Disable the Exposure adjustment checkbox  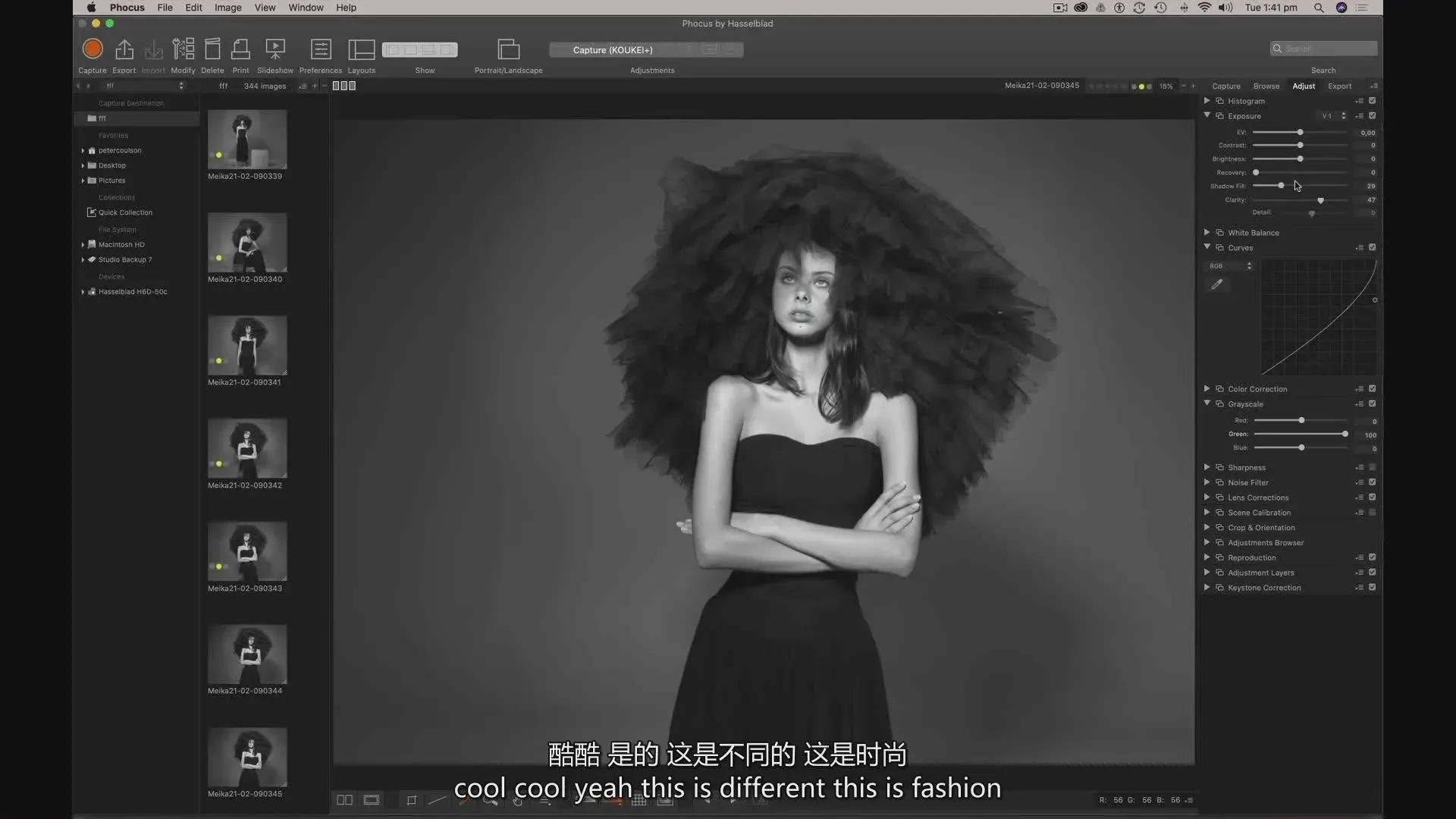pos(1372,116)
